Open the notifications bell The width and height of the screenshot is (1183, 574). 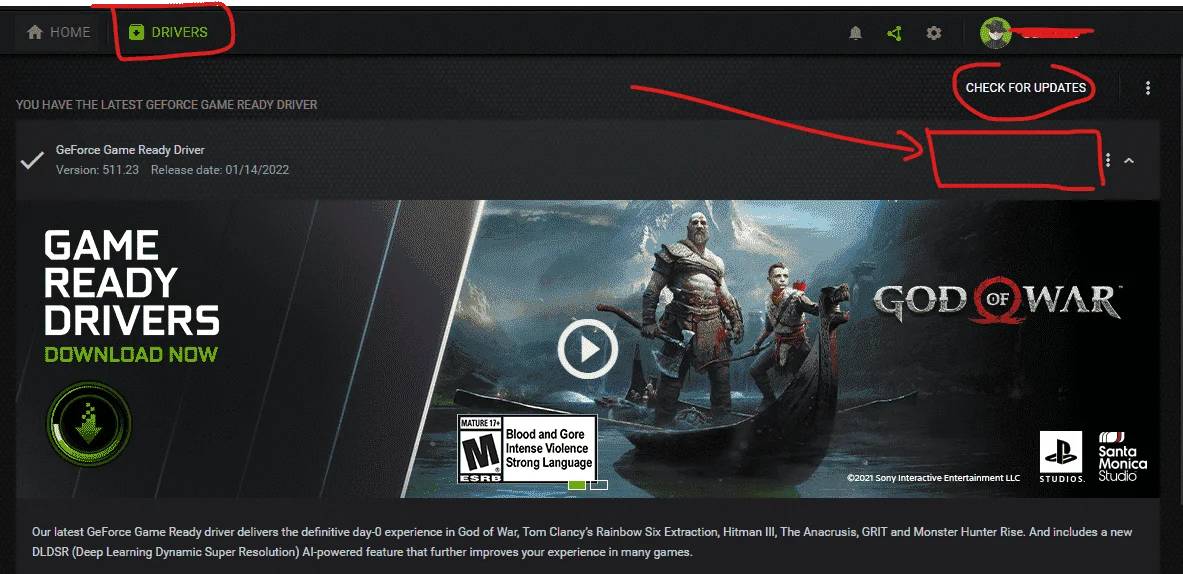(x=855, y=33)
